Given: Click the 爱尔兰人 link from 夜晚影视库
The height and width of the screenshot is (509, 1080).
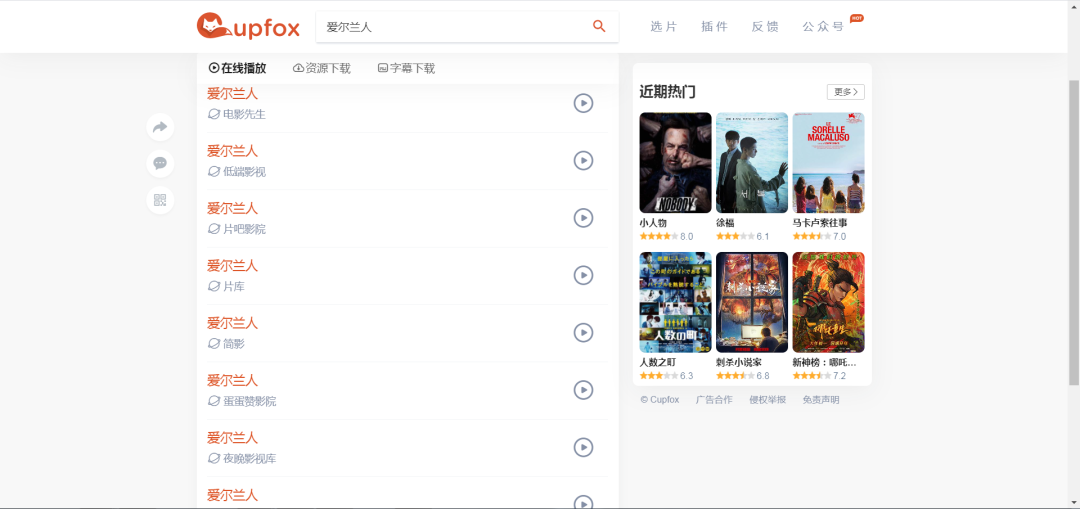Looking at the screenshot, I should coord(232,438).
